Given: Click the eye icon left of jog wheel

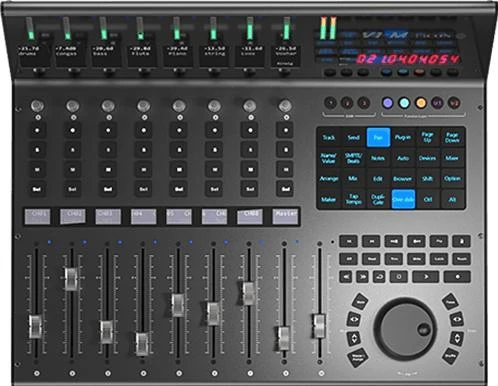Looking at the screenshot, I should tap(353, 319).
